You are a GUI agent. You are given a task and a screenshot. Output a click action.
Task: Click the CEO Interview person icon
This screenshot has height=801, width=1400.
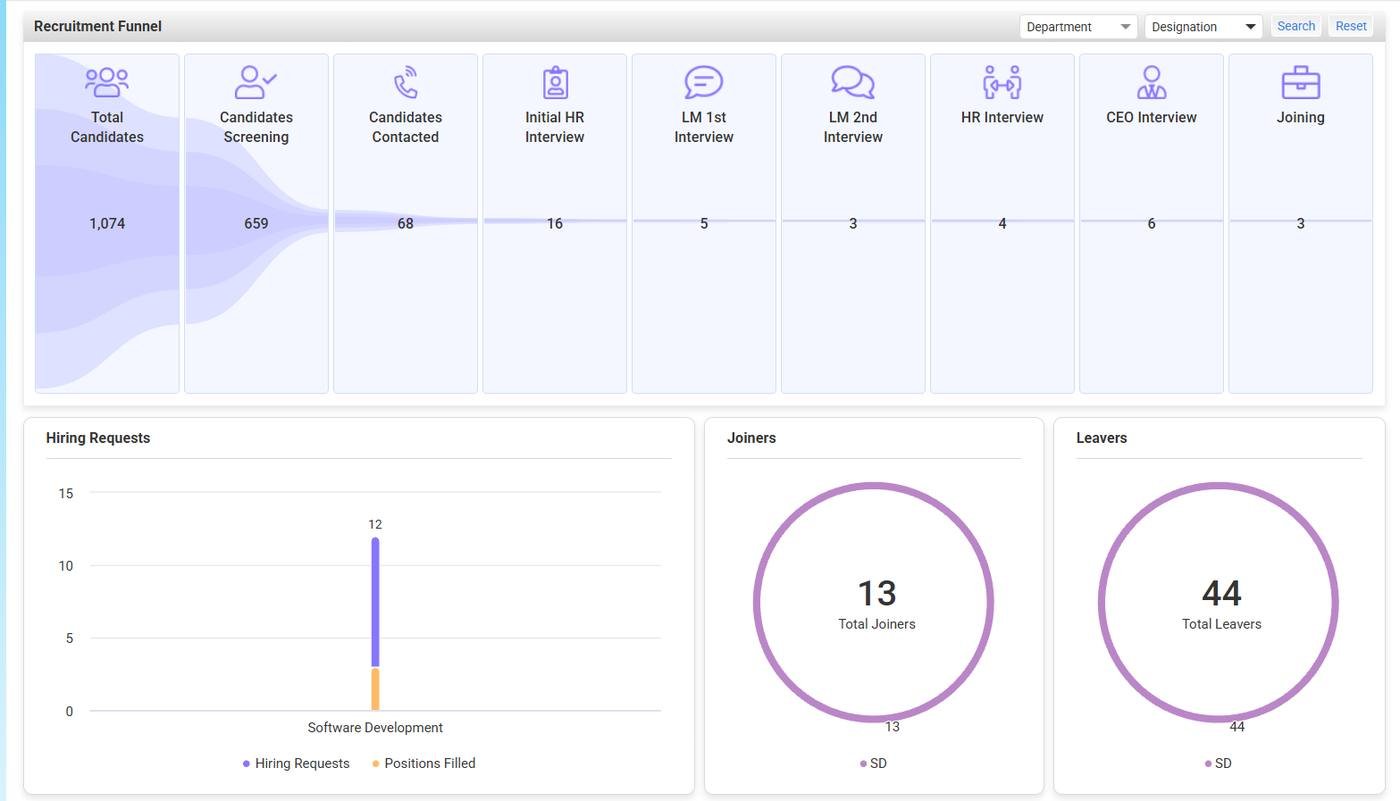1151,82
